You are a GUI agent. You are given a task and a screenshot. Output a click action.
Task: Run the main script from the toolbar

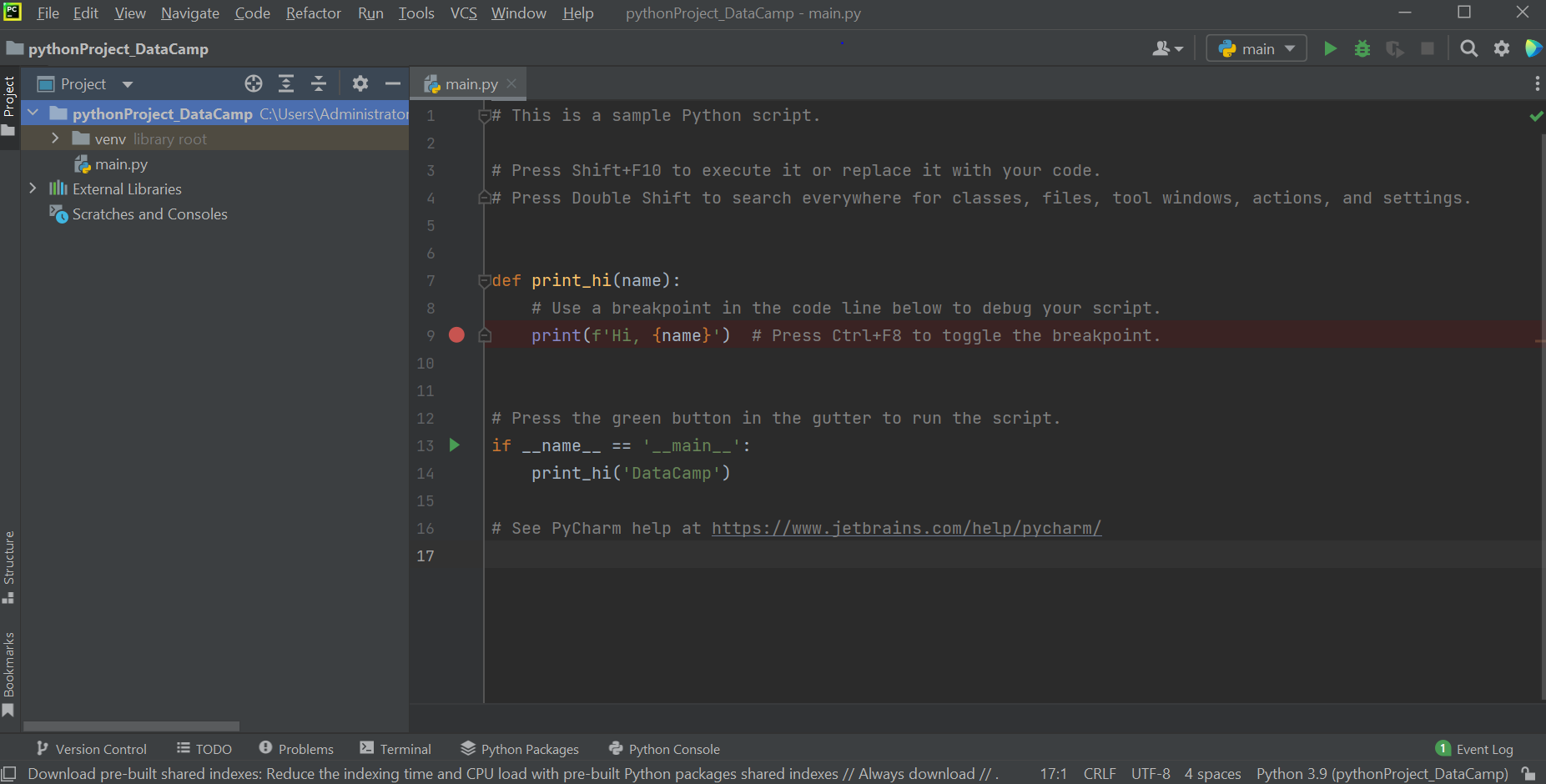(x=1330, y=48)
